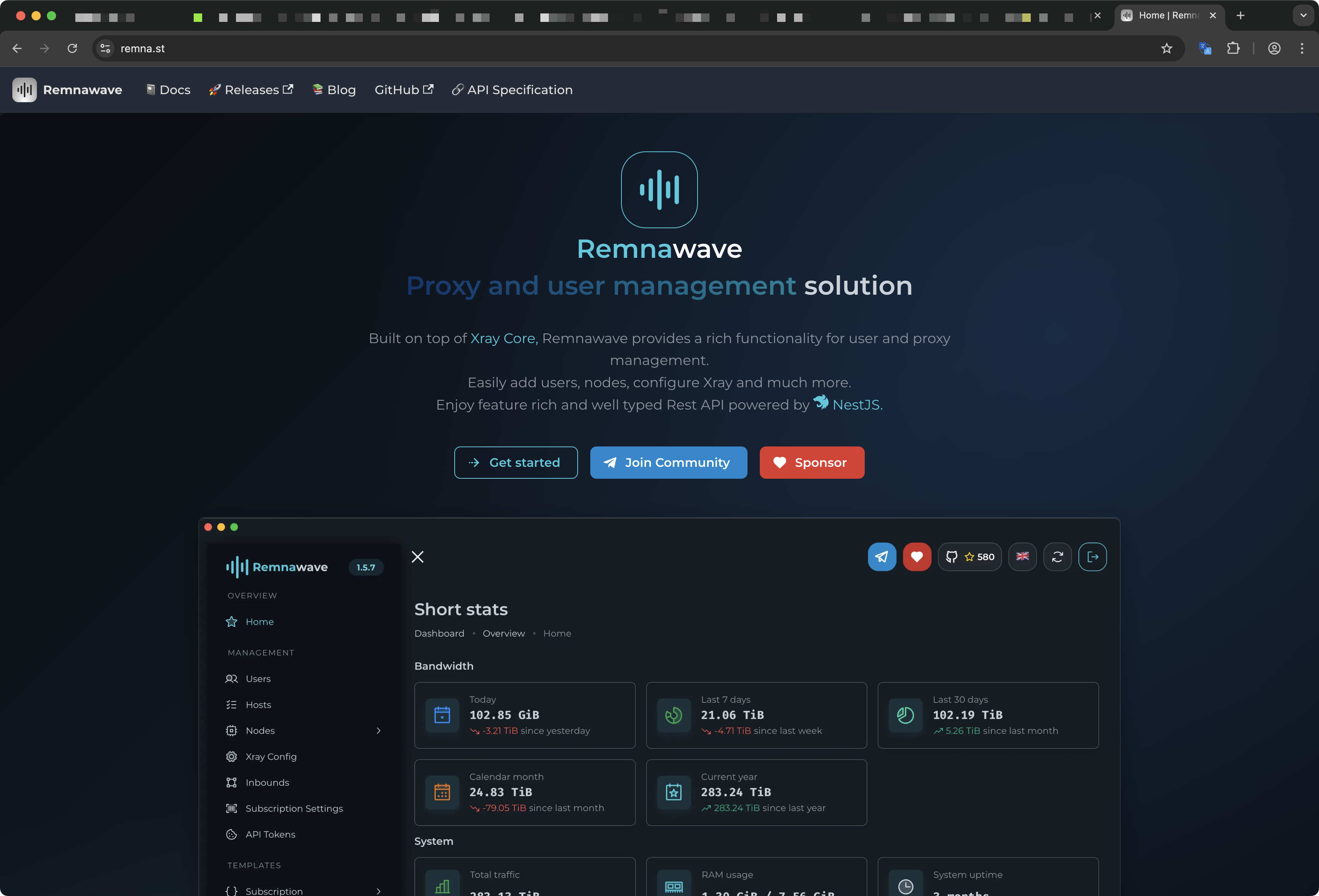
Task: Expand the Subscription templates chevron
Action: coord(379,891)
